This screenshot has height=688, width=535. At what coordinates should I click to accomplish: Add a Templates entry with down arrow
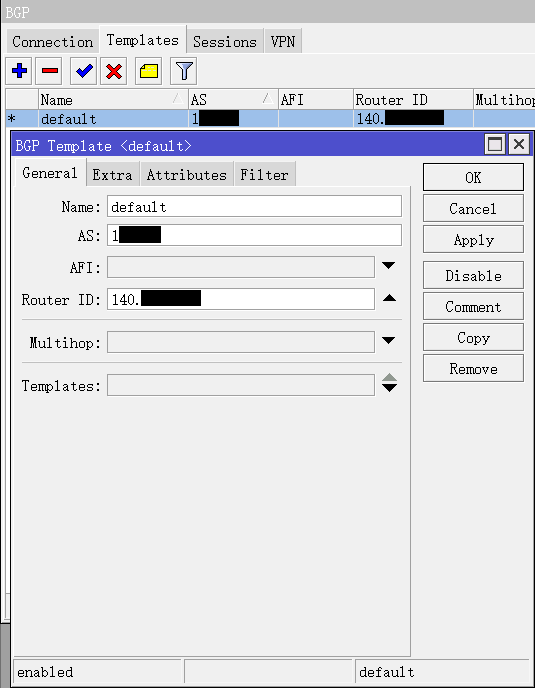coord(389,388)
